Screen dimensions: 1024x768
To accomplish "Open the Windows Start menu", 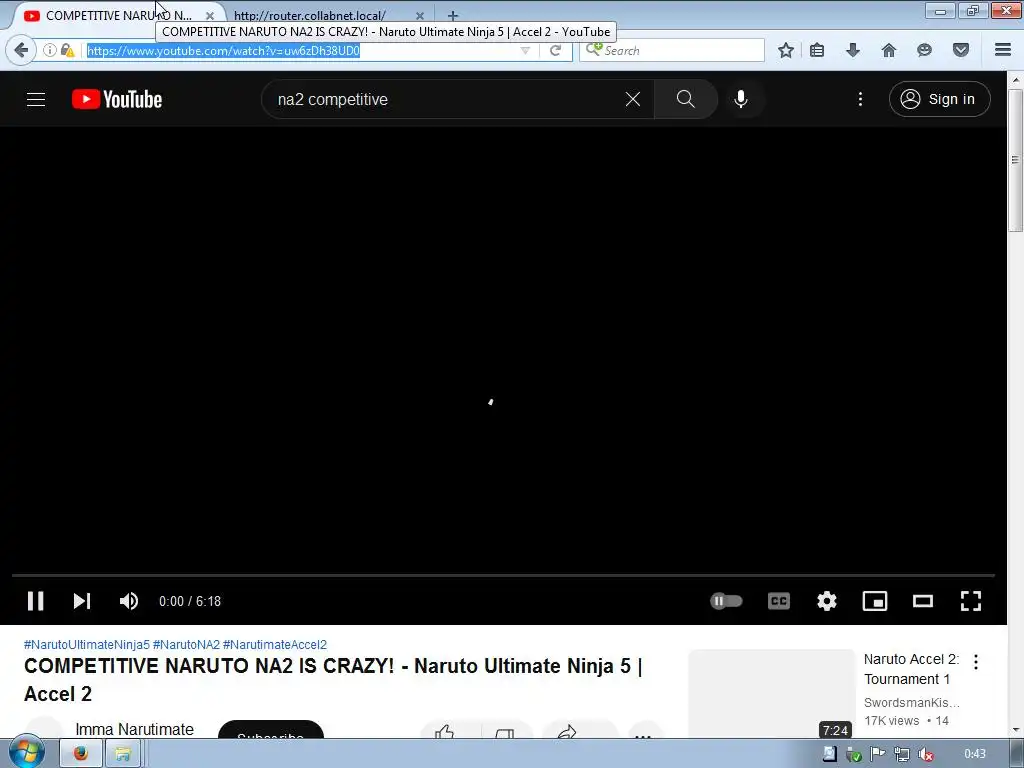I will [x=27, y=753].
